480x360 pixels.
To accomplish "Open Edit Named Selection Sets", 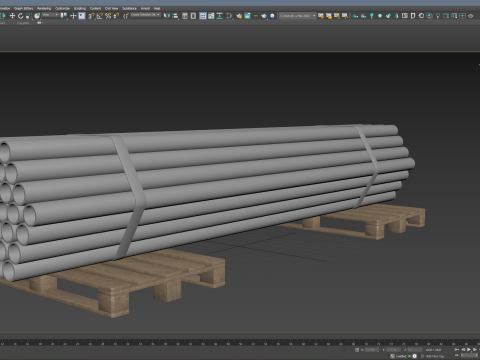I will (126, 16).
